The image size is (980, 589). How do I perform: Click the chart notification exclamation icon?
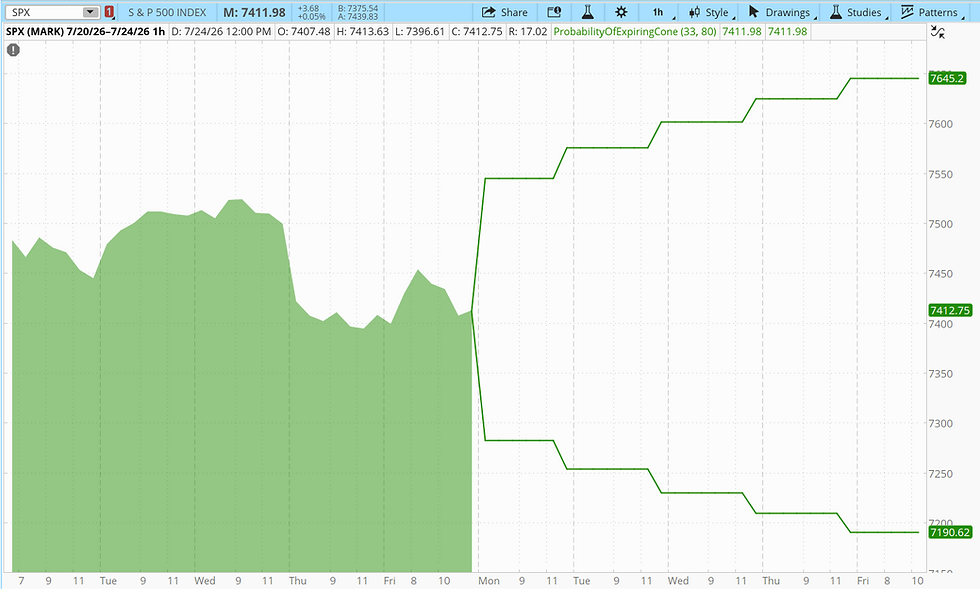coord(13,50)
